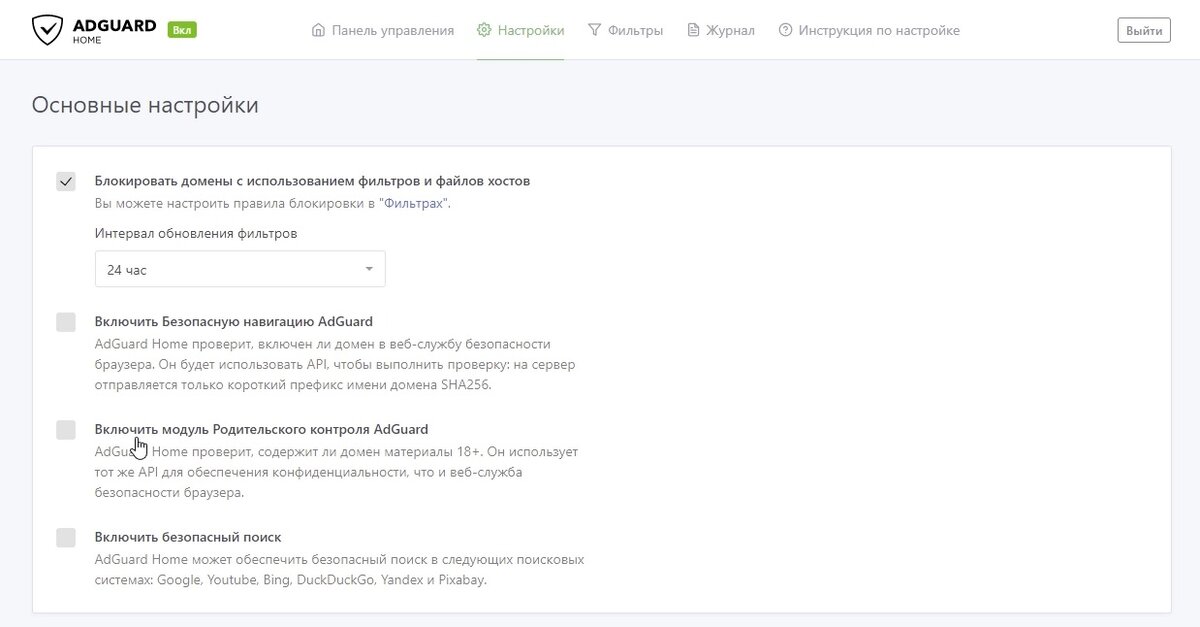
Task: Open the filter update interval dropdown "24 час"
Action: [240, 269]
